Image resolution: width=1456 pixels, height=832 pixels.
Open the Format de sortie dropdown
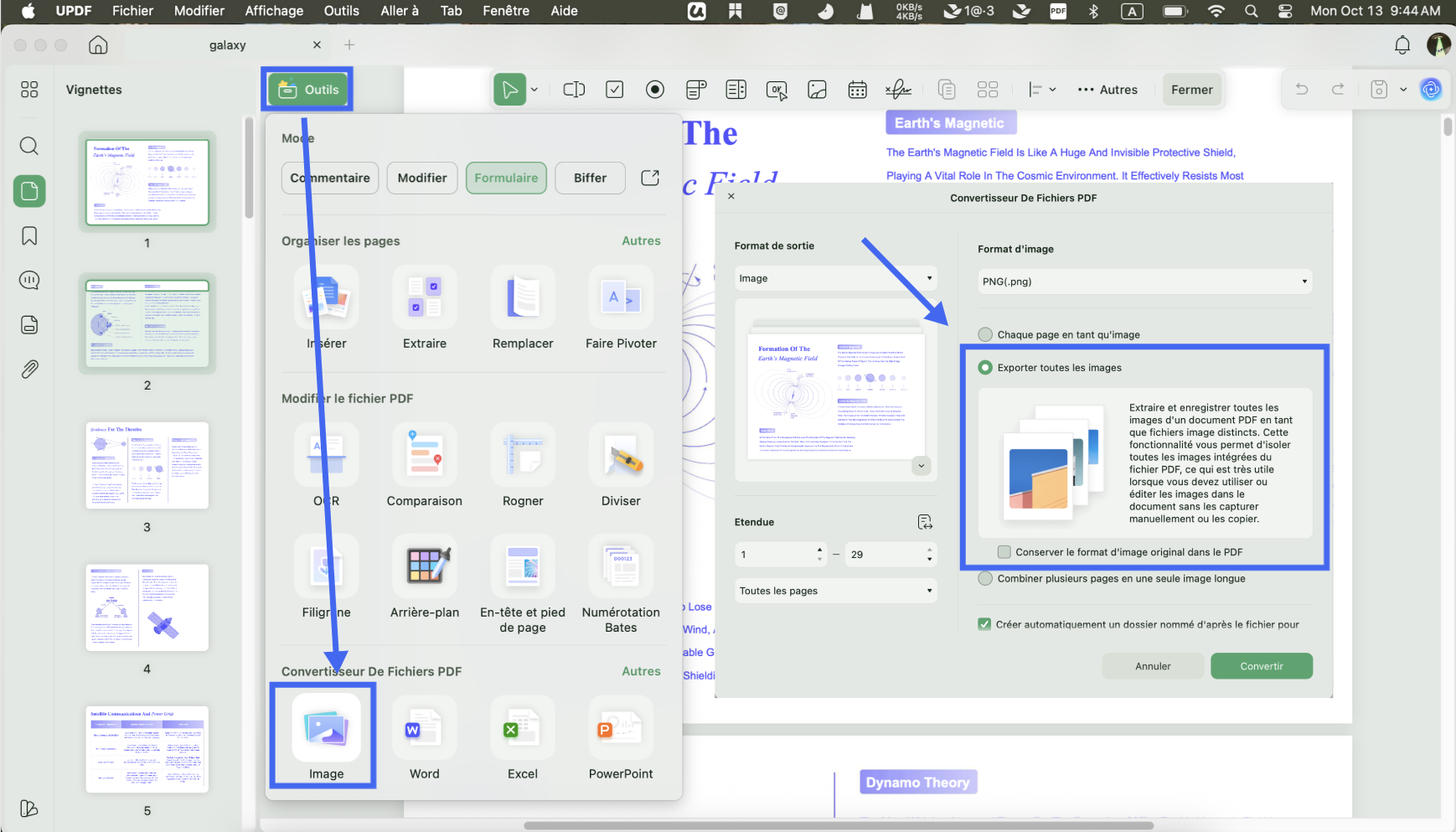tap(835, 278)
